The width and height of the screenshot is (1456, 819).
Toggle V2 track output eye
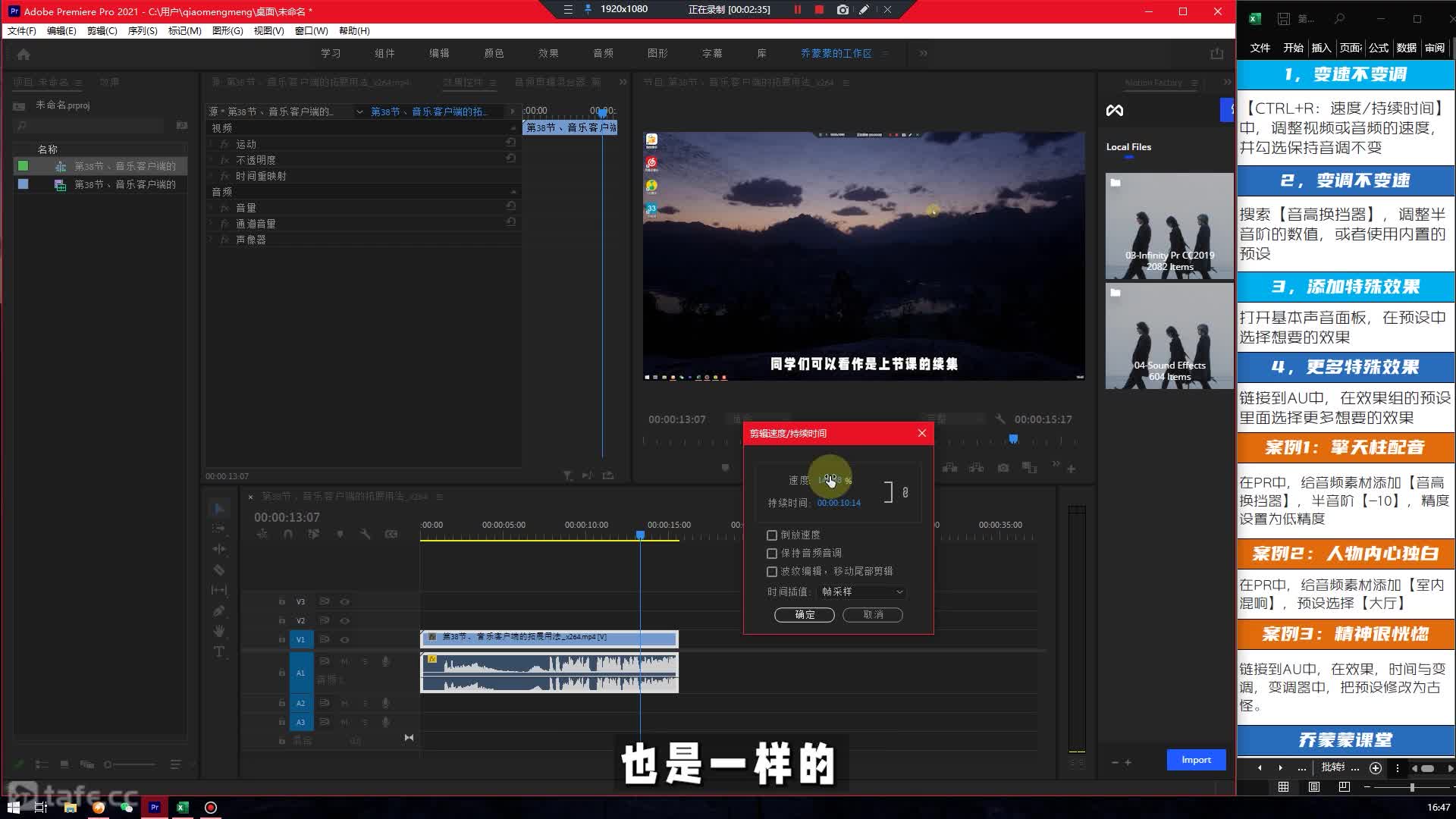pyautogui.click(x=345, y=620)
